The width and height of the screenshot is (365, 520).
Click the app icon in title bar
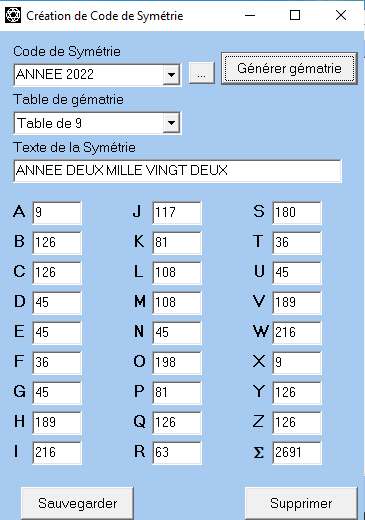tap(13, 15)
